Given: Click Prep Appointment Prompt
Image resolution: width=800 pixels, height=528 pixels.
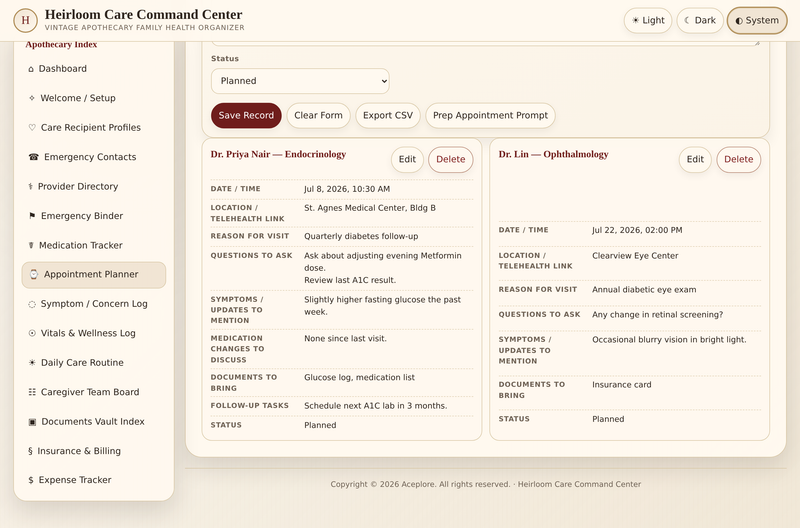Looking at the screenshot, I should [x=490, y=115].
